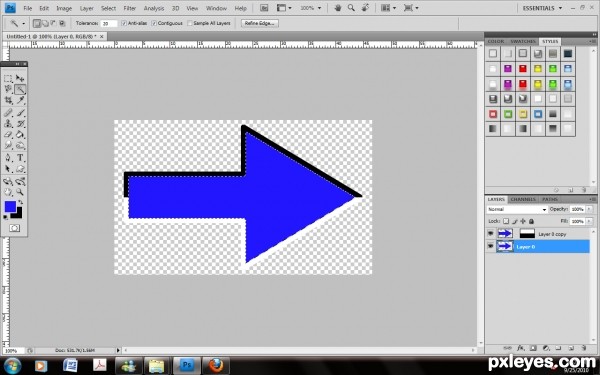This screenshot has width=600, height=375.
Task: Select the Eyedropper tool
Action: [20, 100]
